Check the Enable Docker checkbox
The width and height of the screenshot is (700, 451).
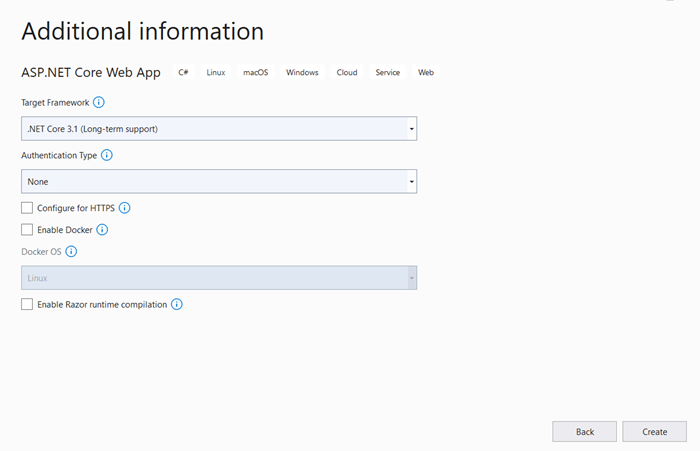coord(27,230)
